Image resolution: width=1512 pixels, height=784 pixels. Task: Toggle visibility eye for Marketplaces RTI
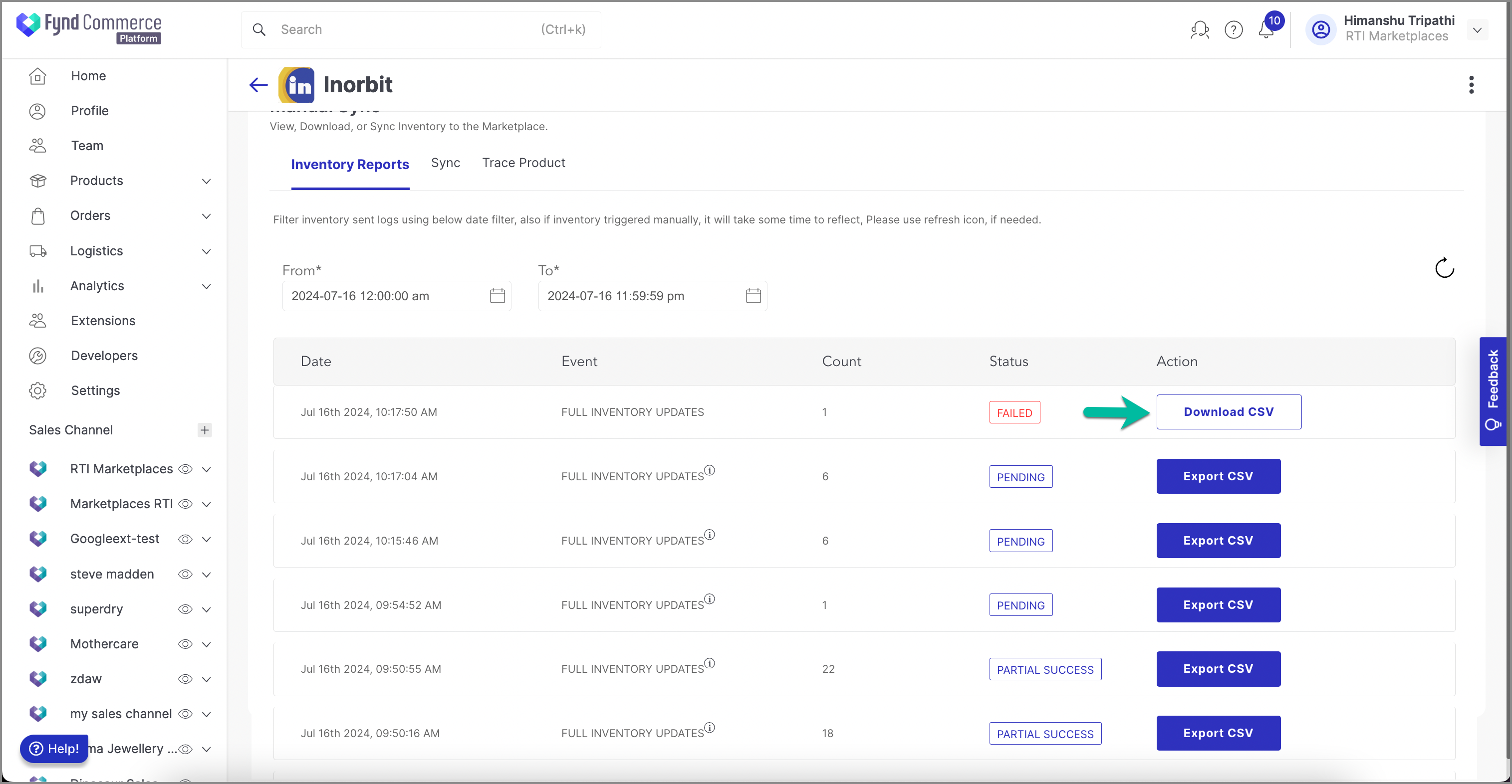pyautogui.click(x=186, y=504)
